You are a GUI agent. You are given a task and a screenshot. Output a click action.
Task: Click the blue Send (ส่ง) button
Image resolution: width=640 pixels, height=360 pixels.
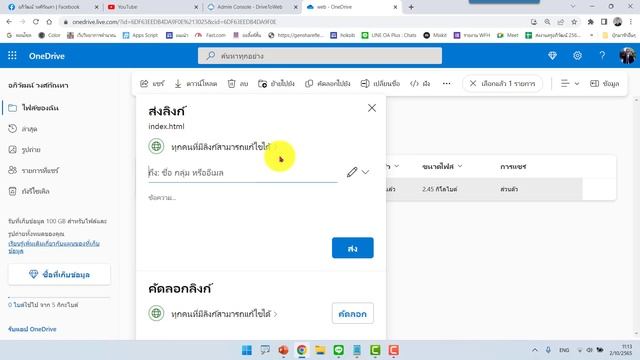(x=353, y=248)
